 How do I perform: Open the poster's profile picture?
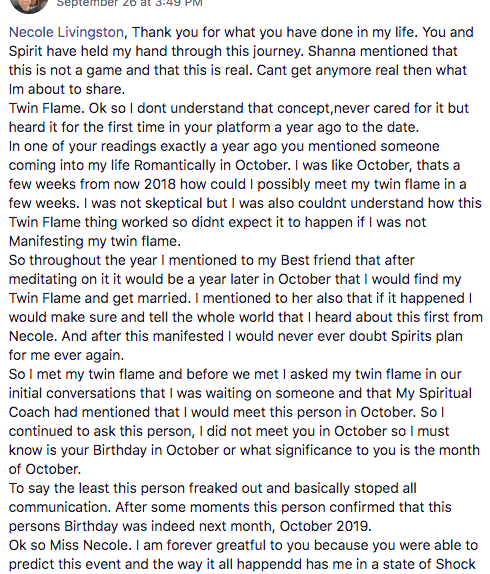29,4
